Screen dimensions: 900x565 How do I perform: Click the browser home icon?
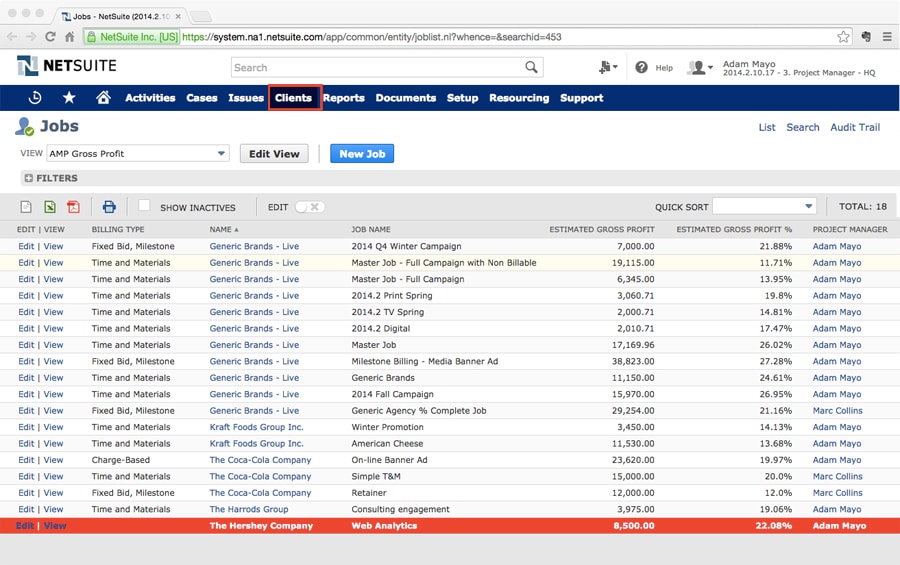click(x=69, y=37)
